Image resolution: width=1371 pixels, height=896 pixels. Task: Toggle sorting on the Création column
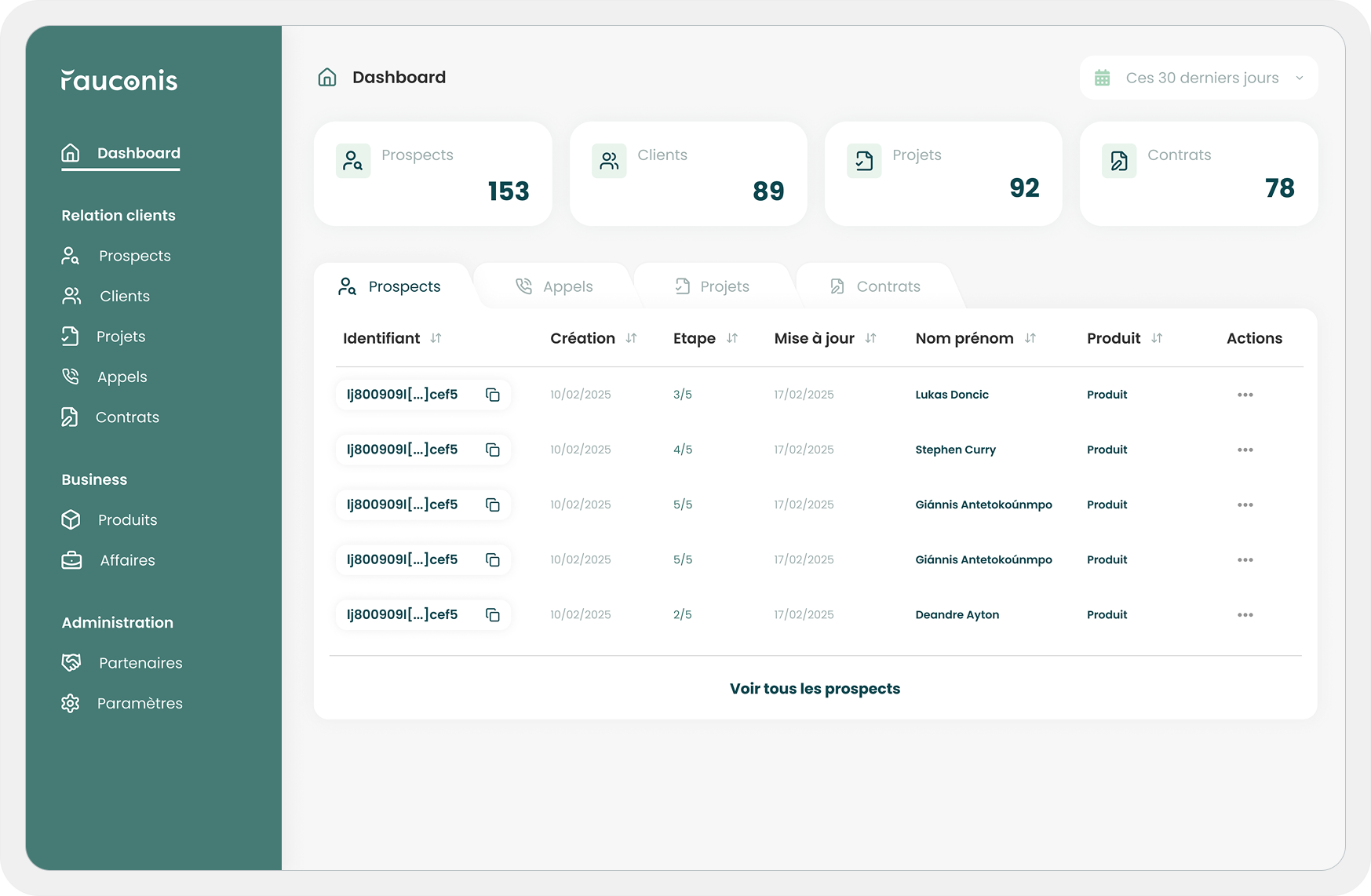point(633,338)
